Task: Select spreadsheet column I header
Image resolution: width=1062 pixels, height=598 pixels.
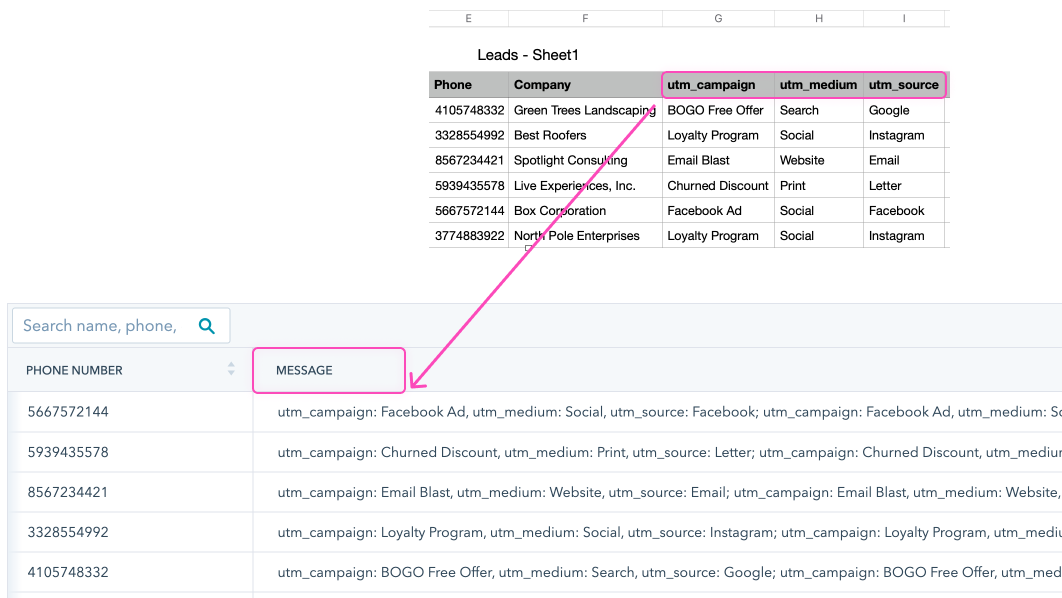Action: pyautogui.click(x=904, y=19)
